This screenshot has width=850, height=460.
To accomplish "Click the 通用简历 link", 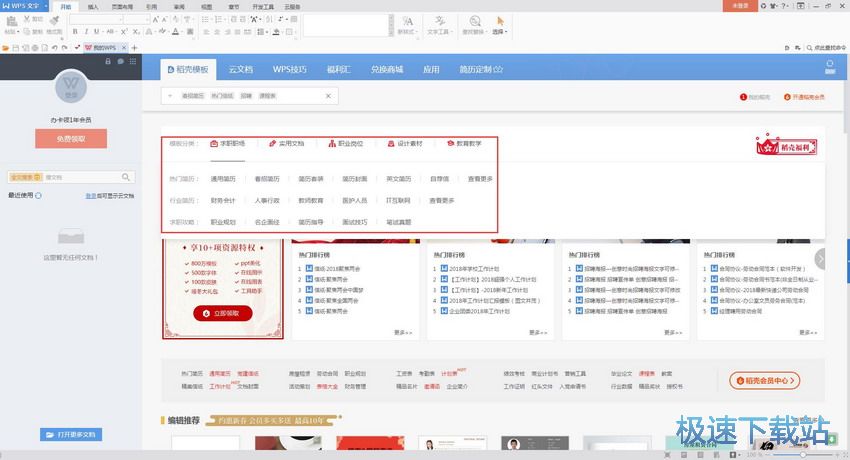I will 223,179.
